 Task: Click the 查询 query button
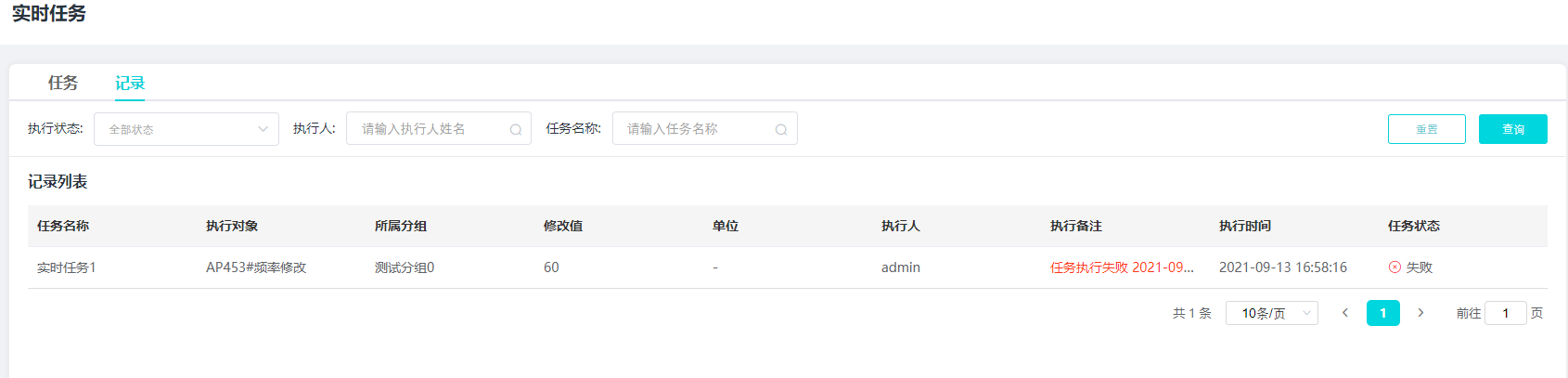1513,129
